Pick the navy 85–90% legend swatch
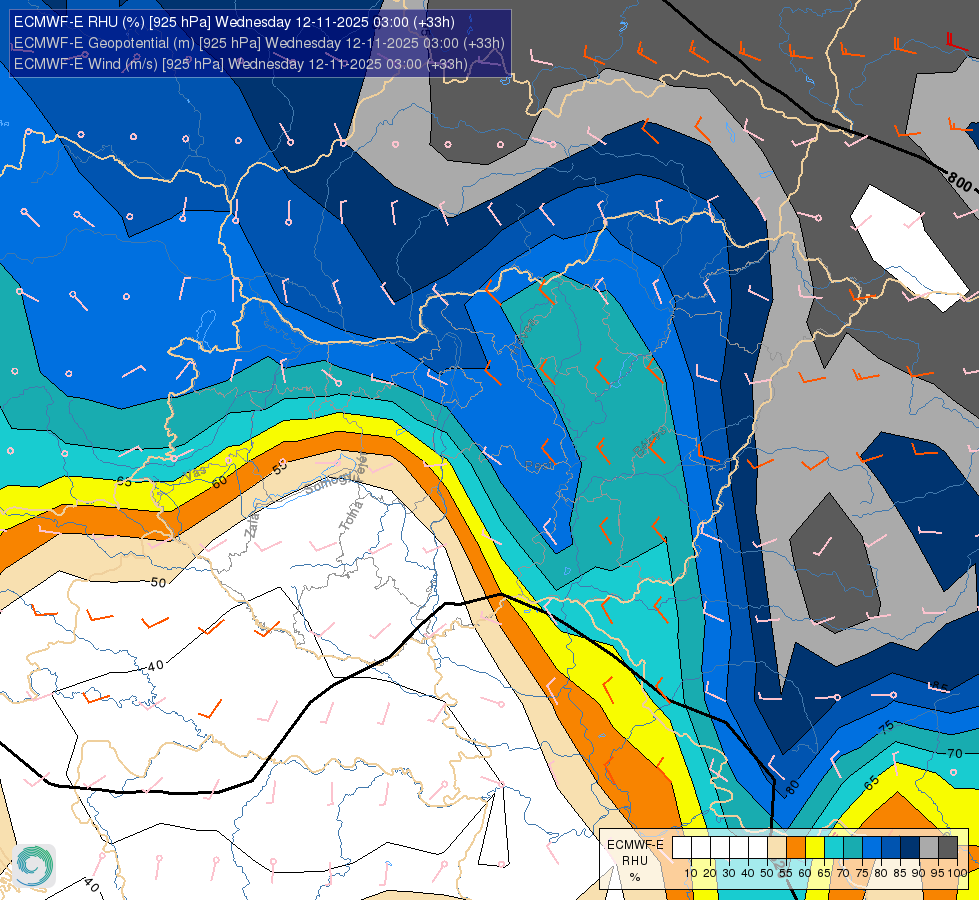979x900 pixels. tap(910, 849)
